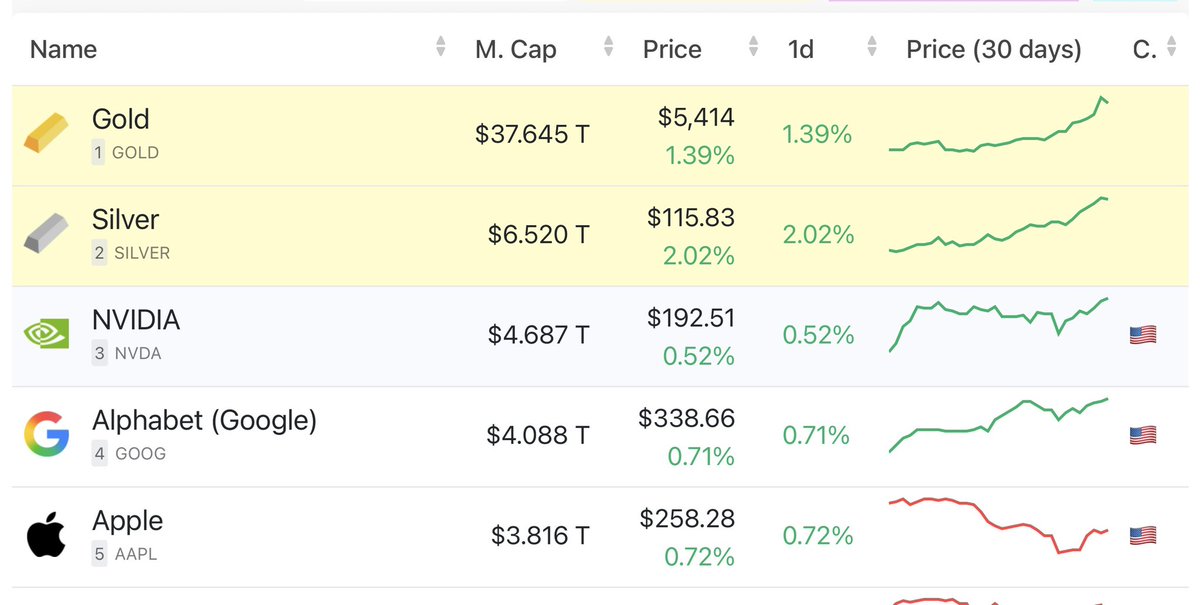Screen dimensions: 1200x605
Task: Click the Price (30 days) column header
Action: [x=994, y=49]
